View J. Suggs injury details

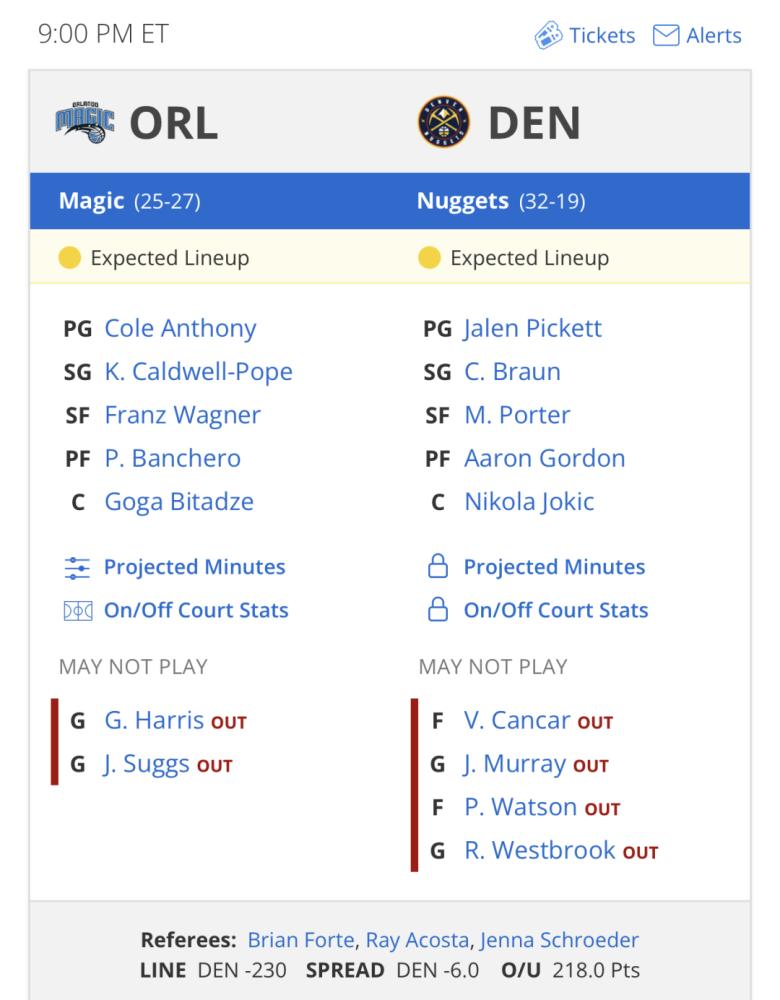point(147,763)
